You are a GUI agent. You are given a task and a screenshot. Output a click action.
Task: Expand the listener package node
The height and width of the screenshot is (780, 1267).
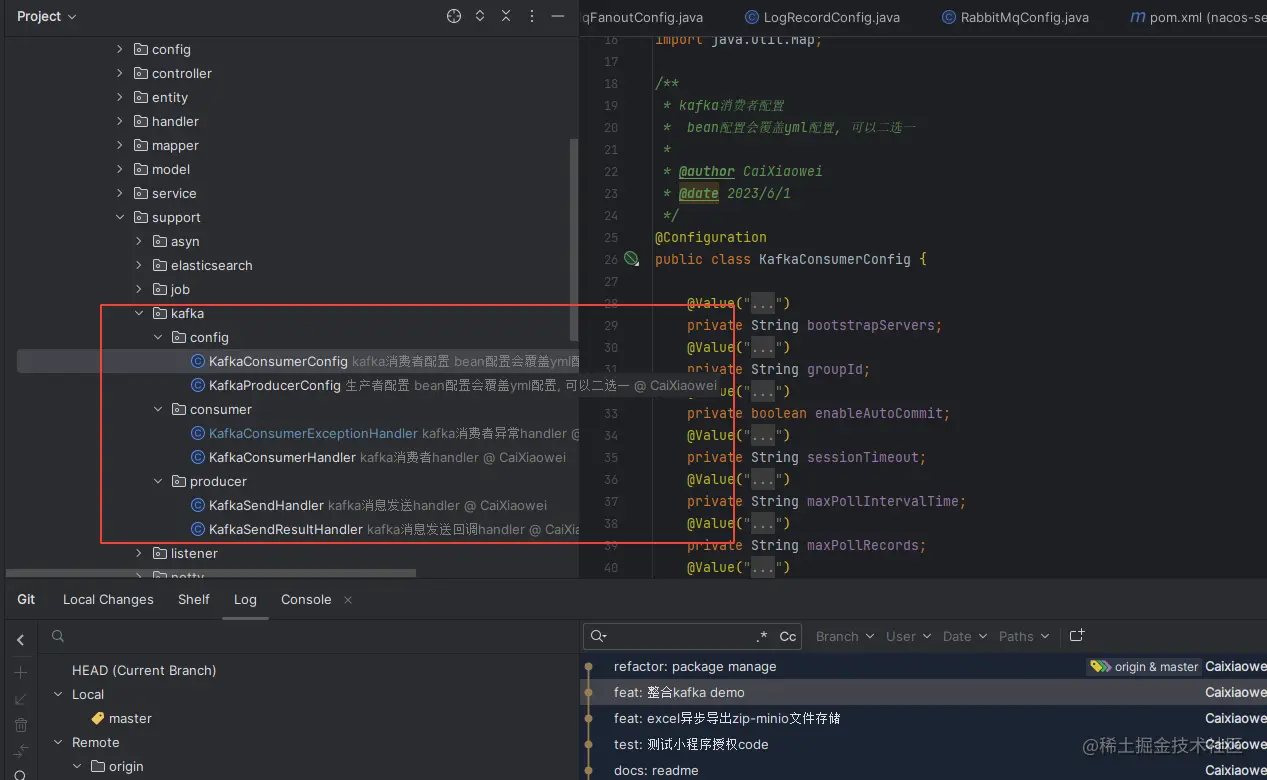139,553
